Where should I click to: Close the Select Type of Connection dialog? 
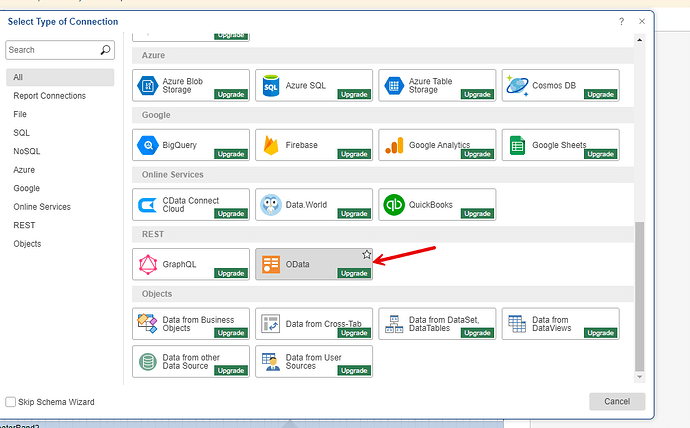coord(642,21)
